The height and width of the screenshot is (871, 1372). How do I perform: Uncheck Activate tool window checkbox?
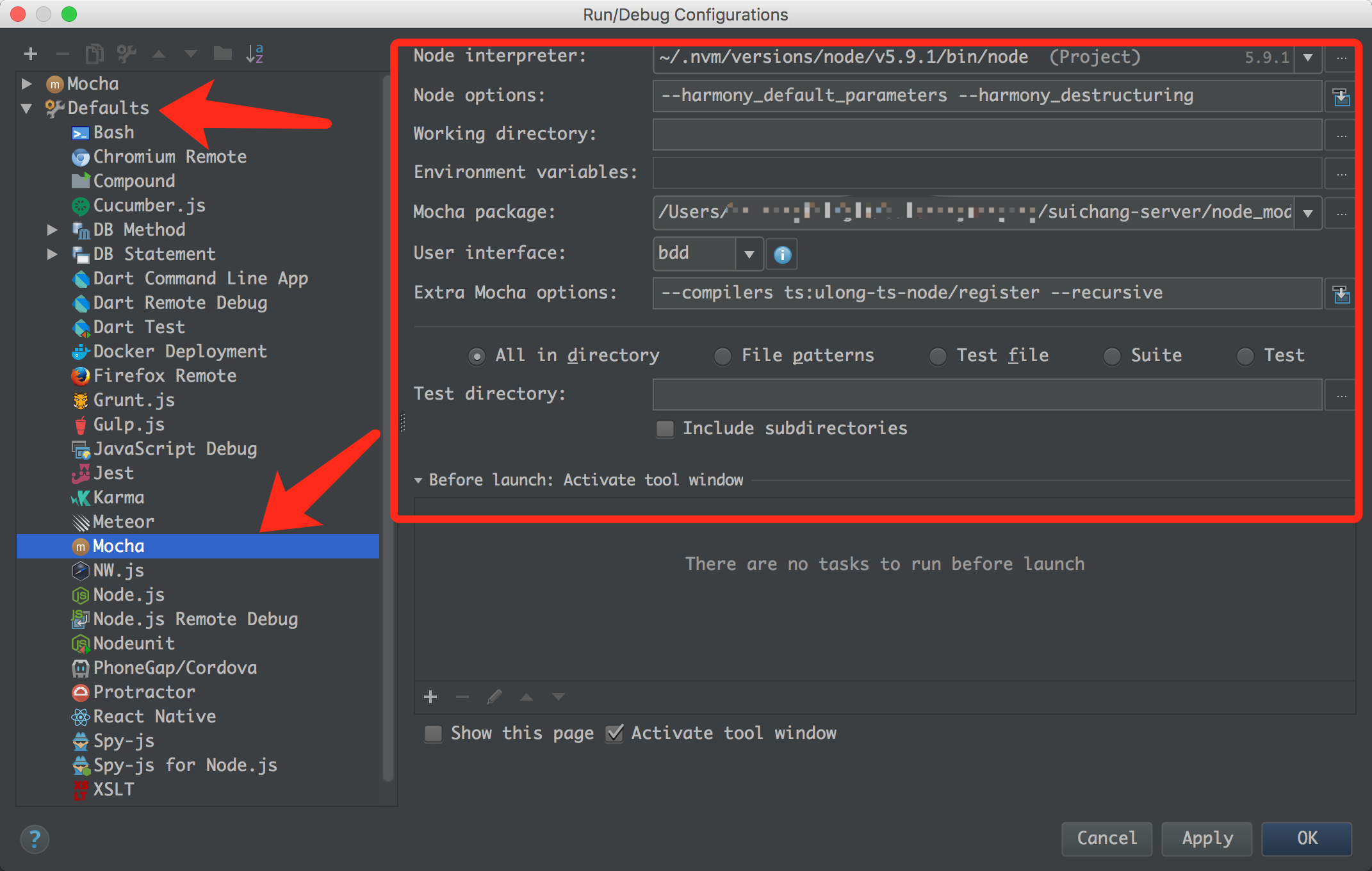[x=614, y=733]
